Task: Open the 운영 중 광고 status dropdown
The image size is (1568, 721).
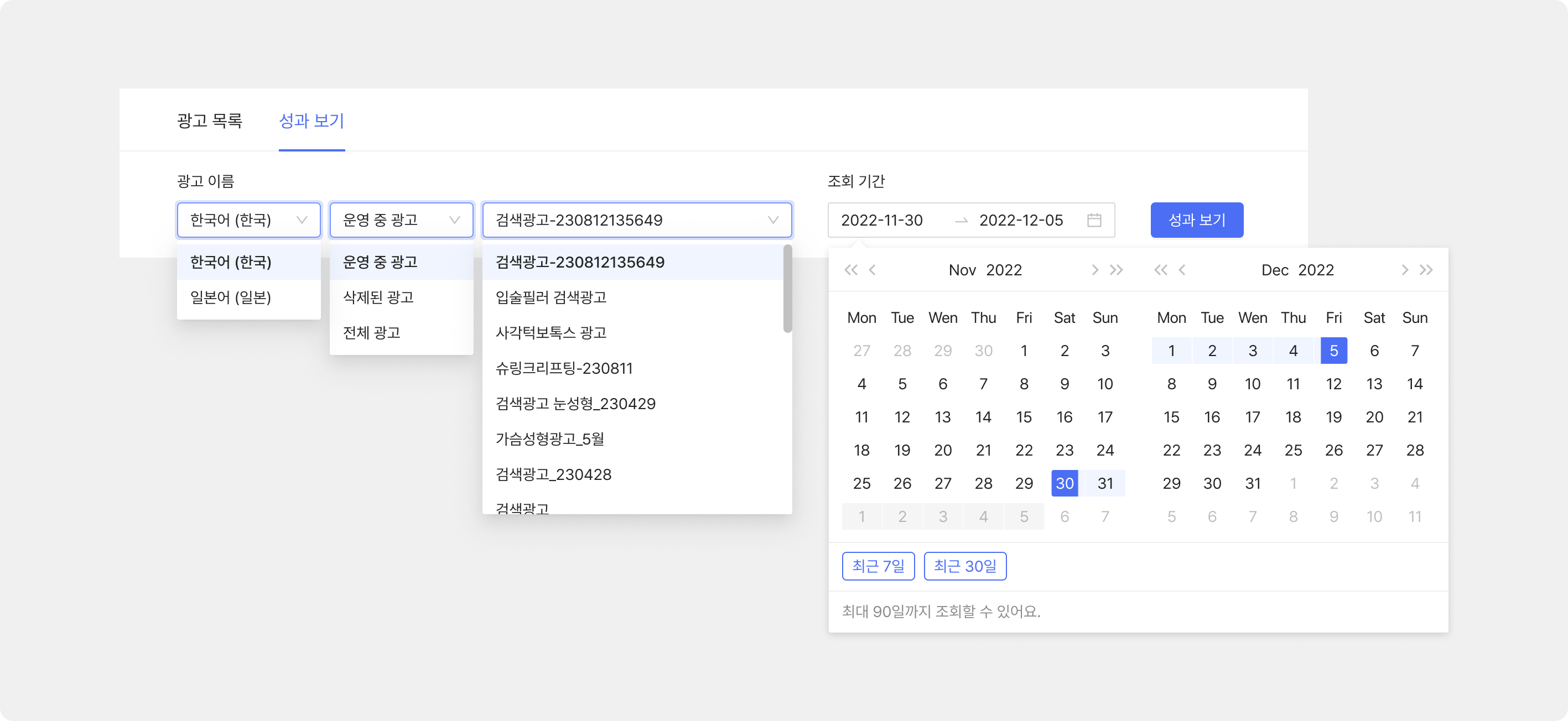Action: 401,220
